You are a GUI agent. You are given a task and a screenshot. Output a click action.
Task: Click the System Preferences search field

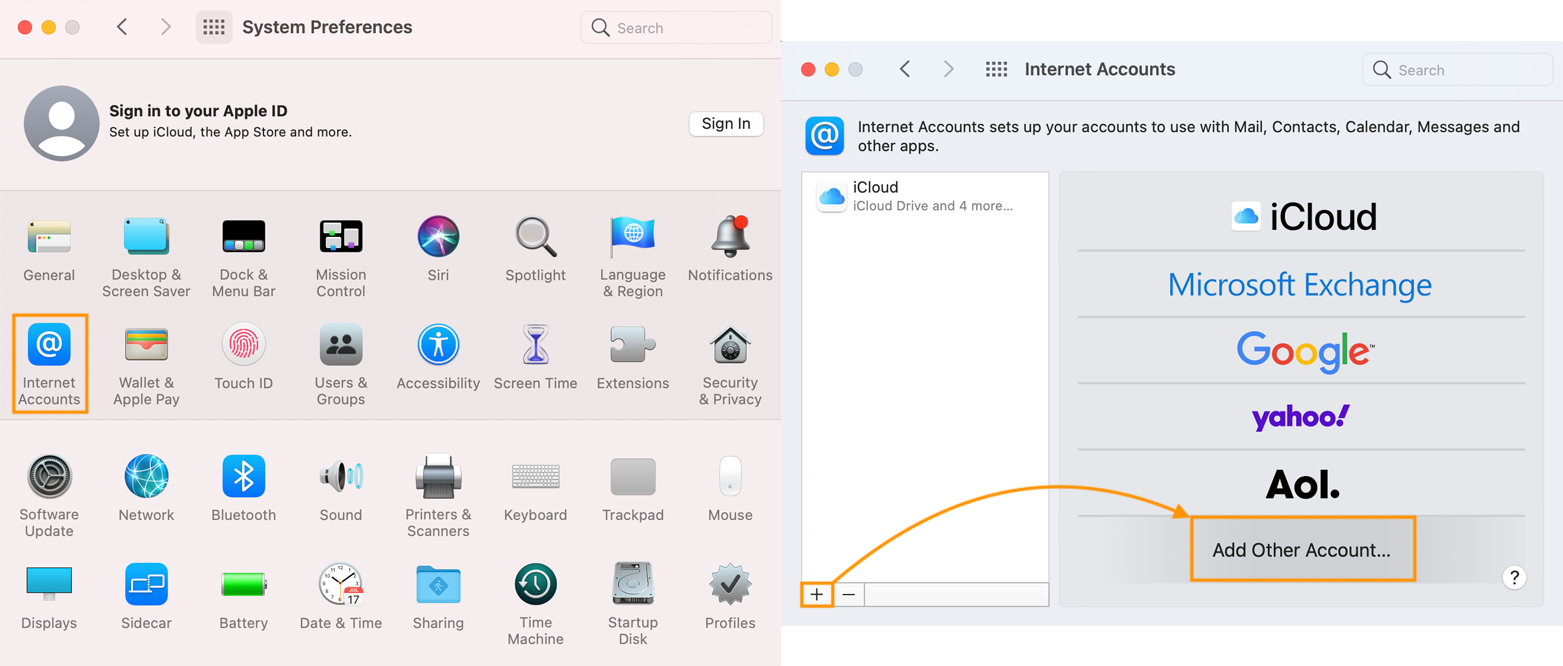pyautogui.click(x=676, y=28)
